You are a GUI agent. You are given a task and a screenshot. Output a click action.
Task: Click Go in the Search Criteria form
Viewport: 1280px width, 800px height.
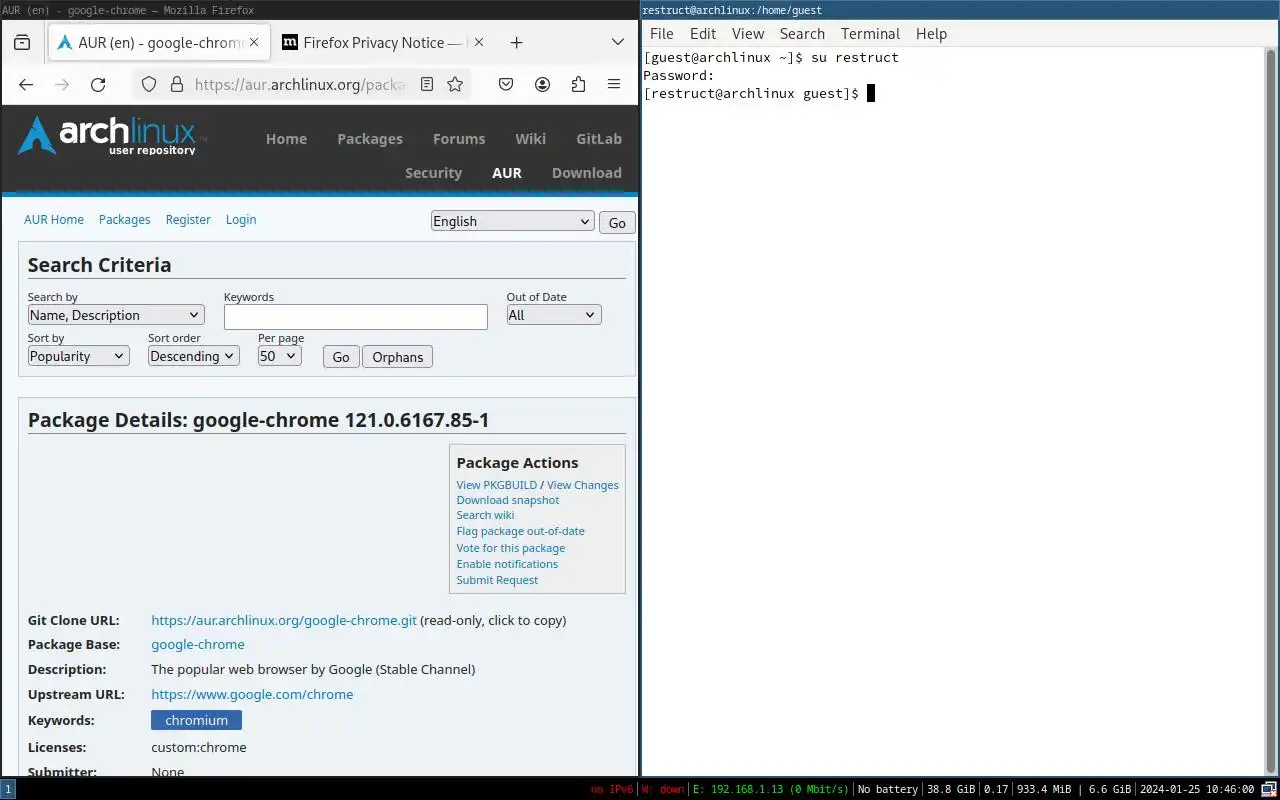(341, 357)
